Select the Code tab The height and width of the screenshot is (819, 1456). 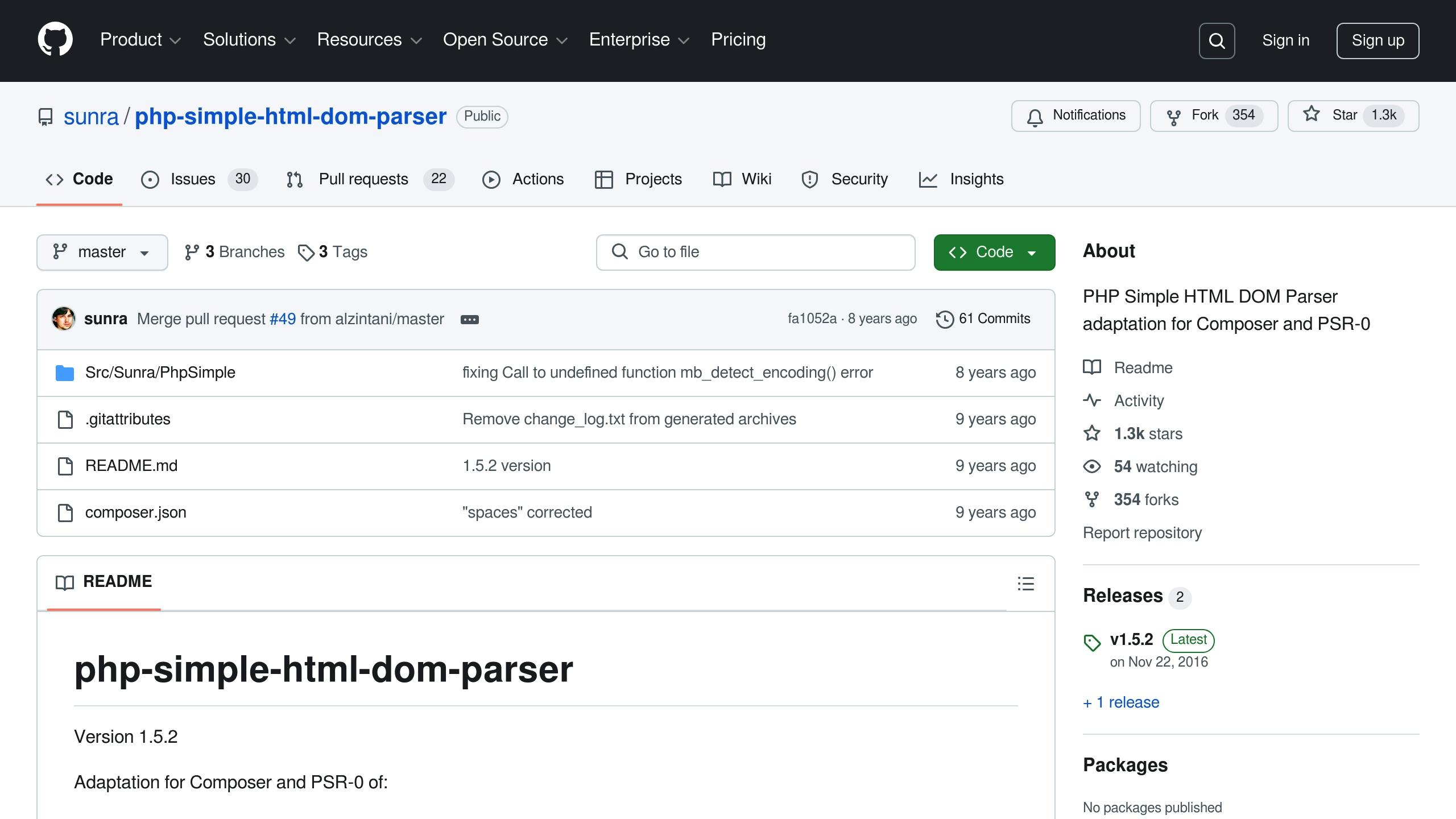[79, 179]
